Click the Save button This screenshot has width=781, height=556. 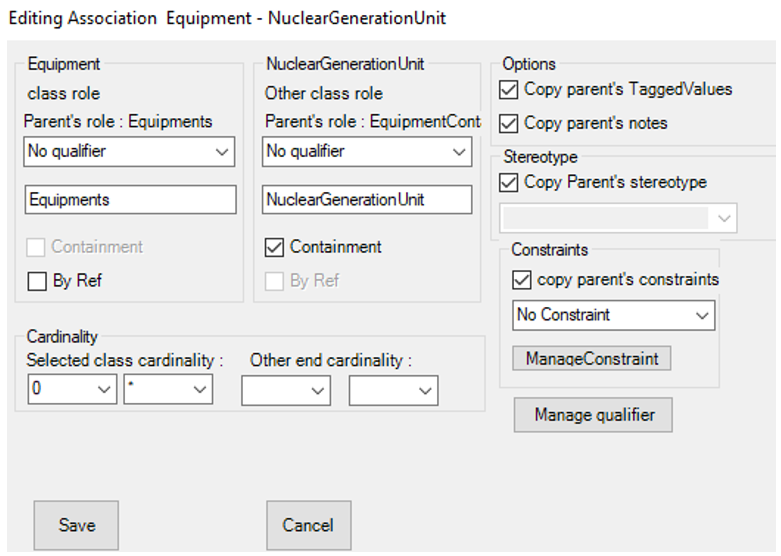[76, 525]
